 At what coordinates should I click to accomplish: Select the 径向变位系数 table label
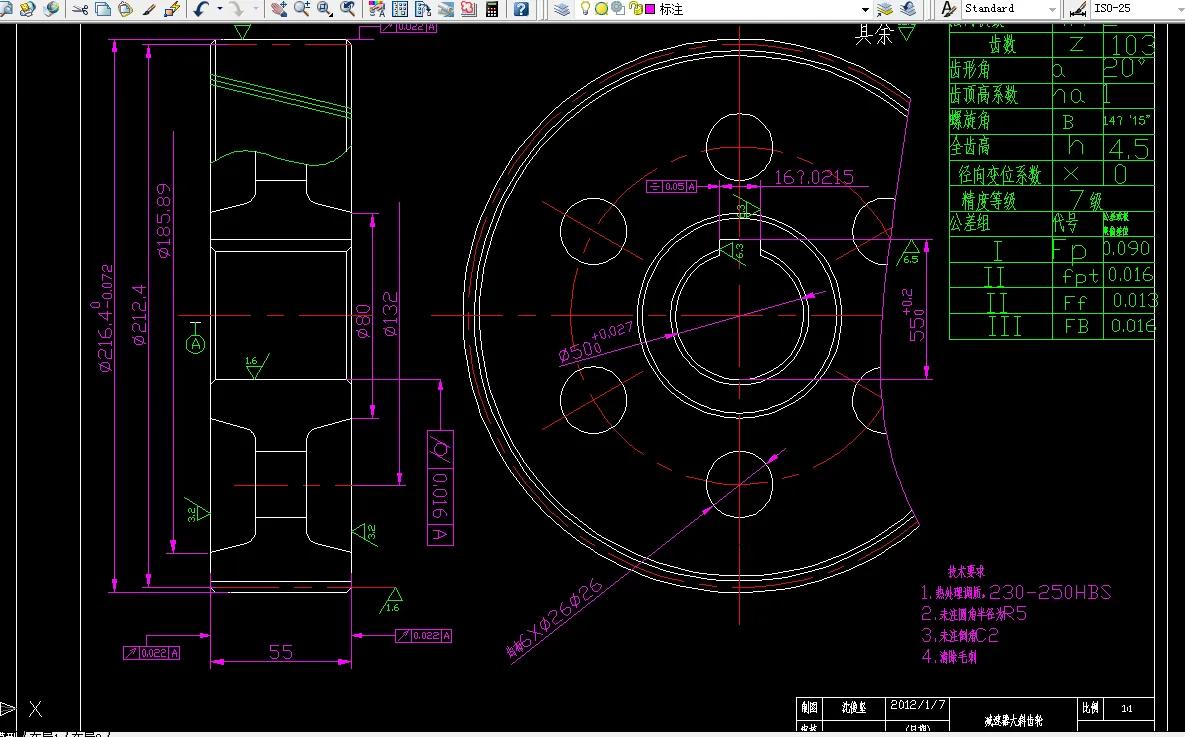click(1000, 175)
